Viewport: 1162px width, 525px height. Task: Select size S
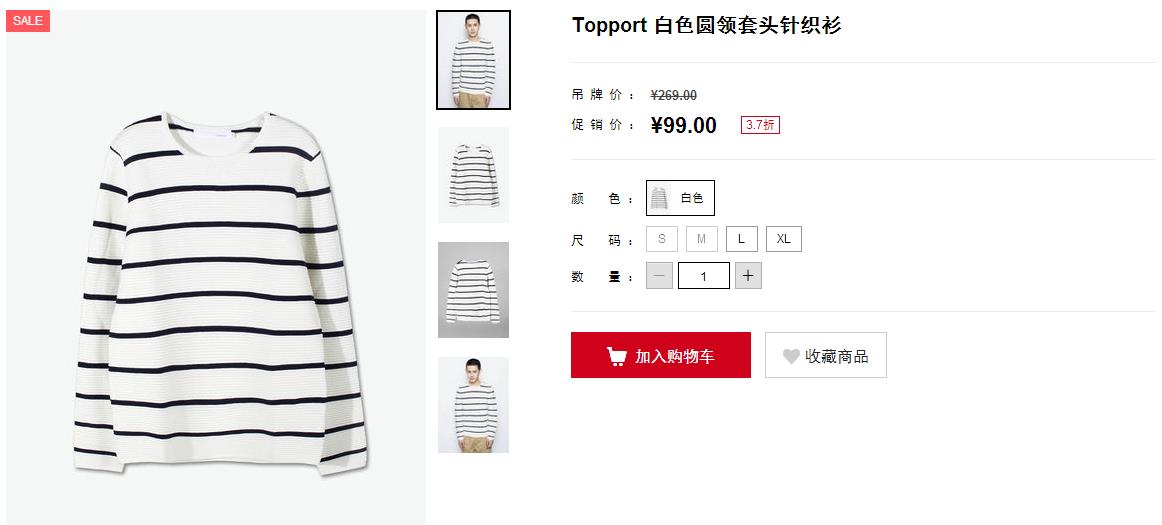click(662, 239)
